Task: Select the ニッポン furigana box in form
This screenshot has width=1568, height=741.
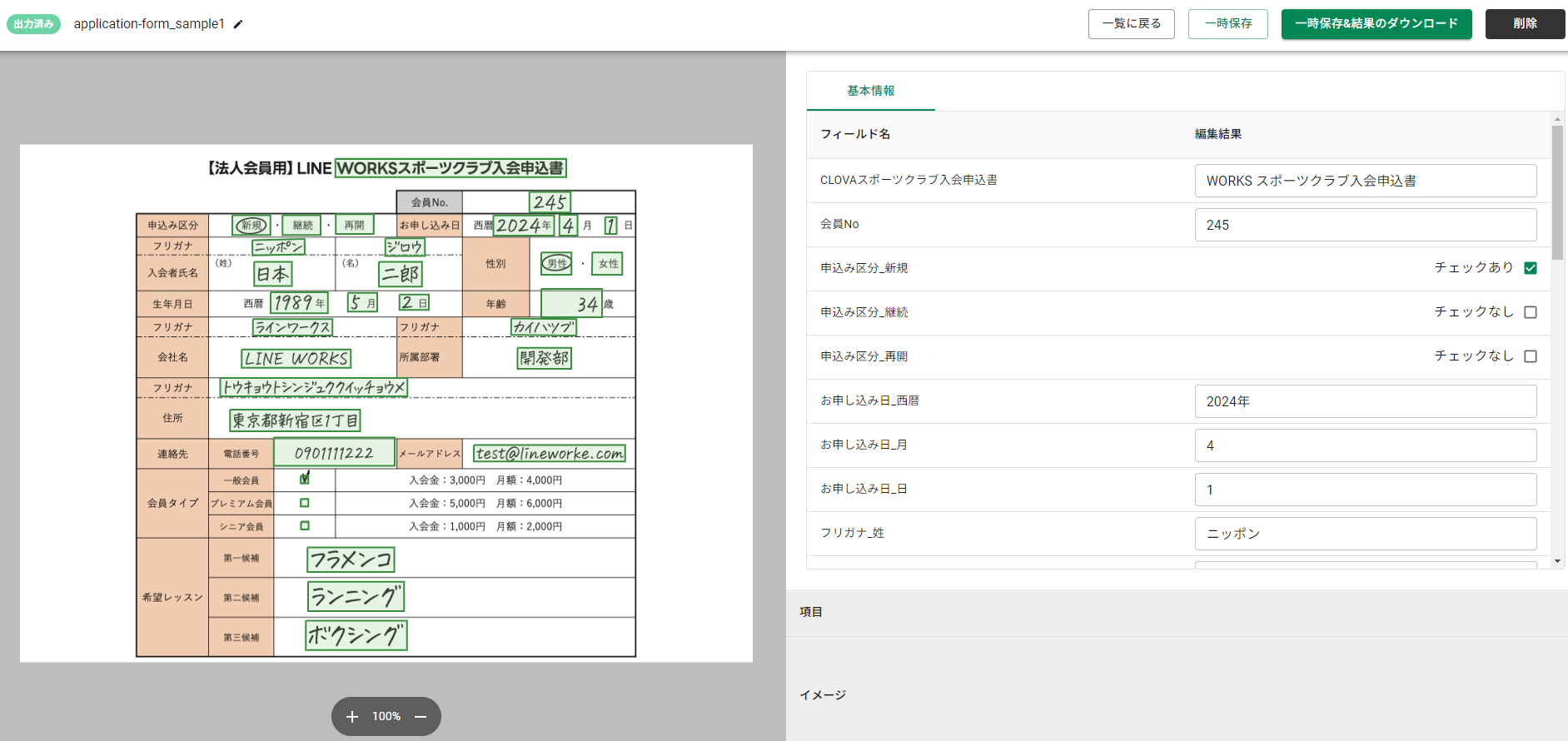Action: click(x=279, y=247)
